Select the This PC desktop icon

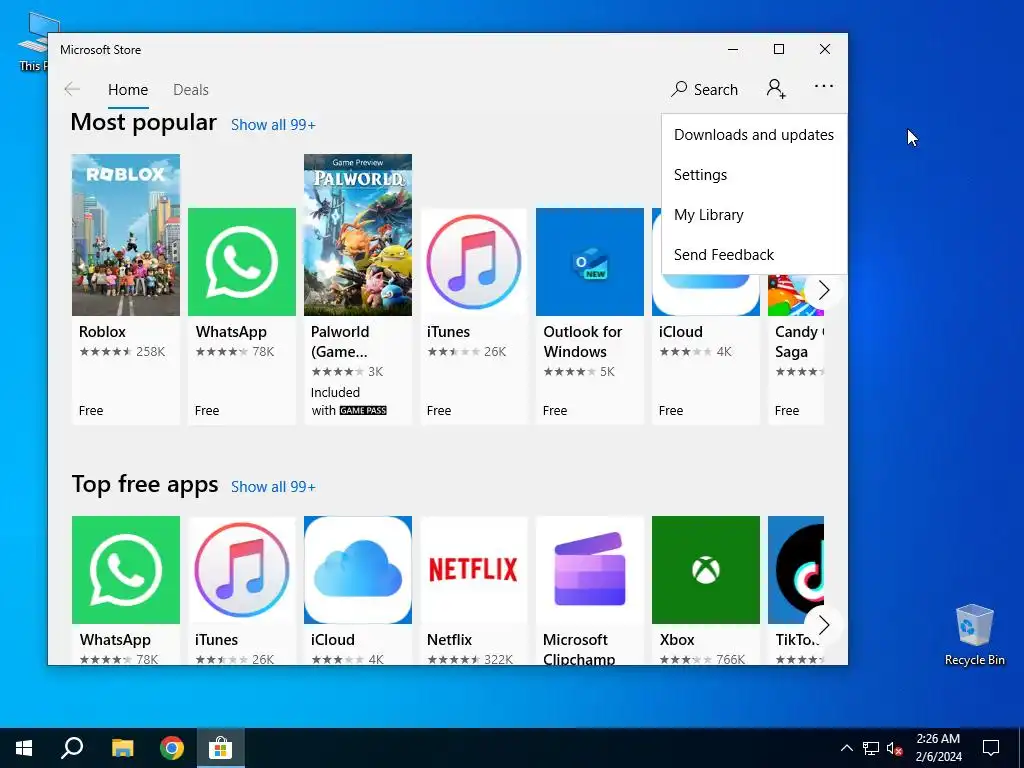31,40
